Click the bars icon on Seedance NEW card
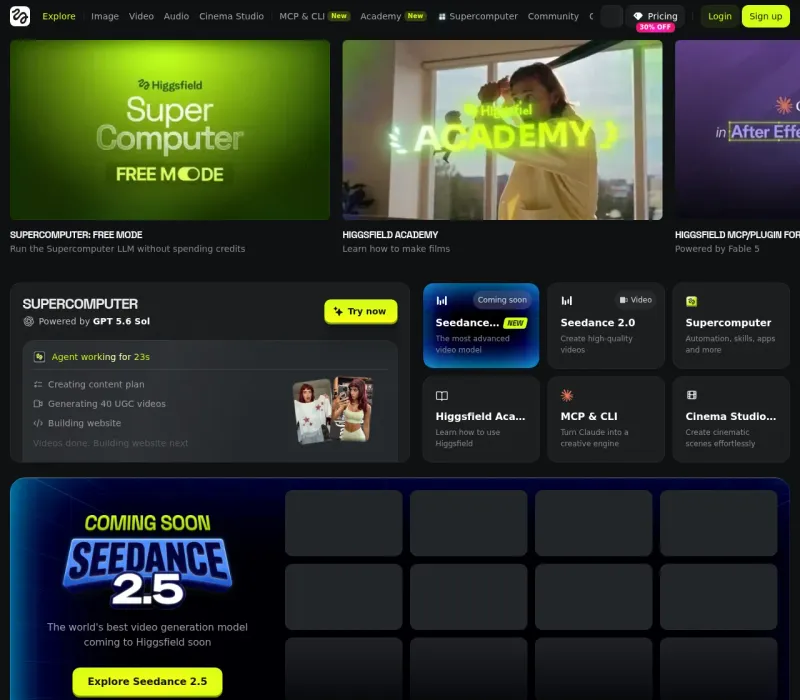This screenshot has width=800, height=700. [442, 301]
